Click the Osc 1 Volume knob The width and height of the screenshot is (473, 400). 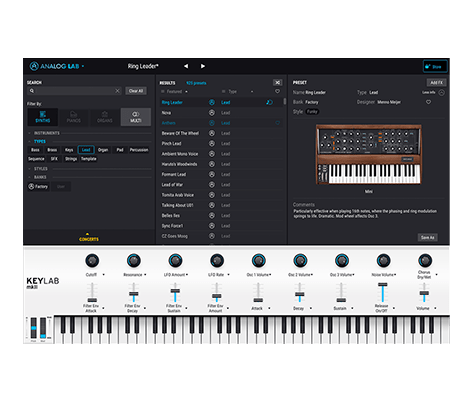(x=258, y=261)
